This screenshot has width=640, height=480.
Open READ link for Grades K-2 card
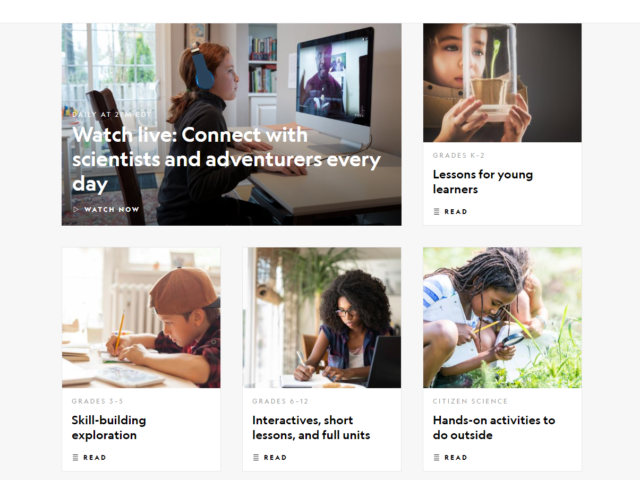coord(450,211)
